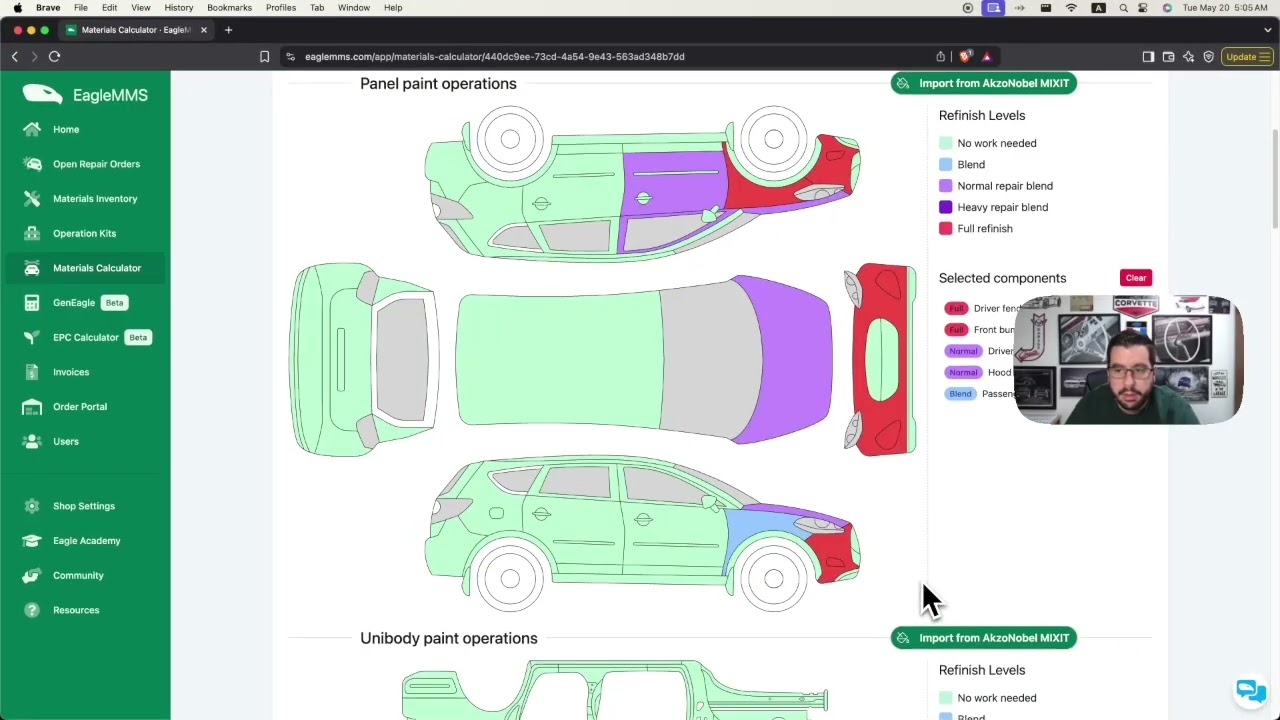Open the chat support widget
1280x720 pixels.
click(1250, 689)
